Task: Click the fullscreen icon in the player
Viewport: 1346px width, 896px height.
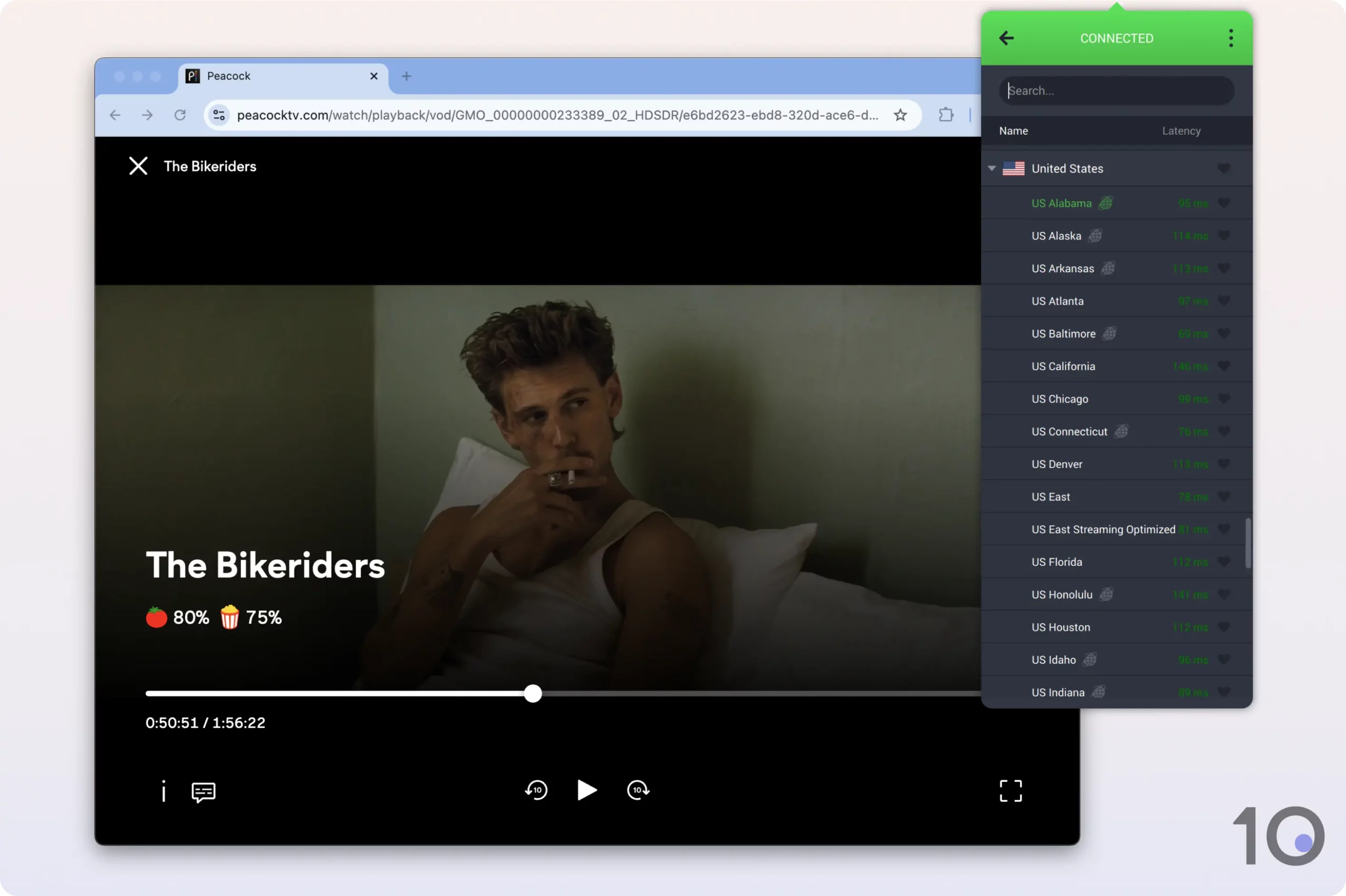Action: click(x=1010, y=791)
